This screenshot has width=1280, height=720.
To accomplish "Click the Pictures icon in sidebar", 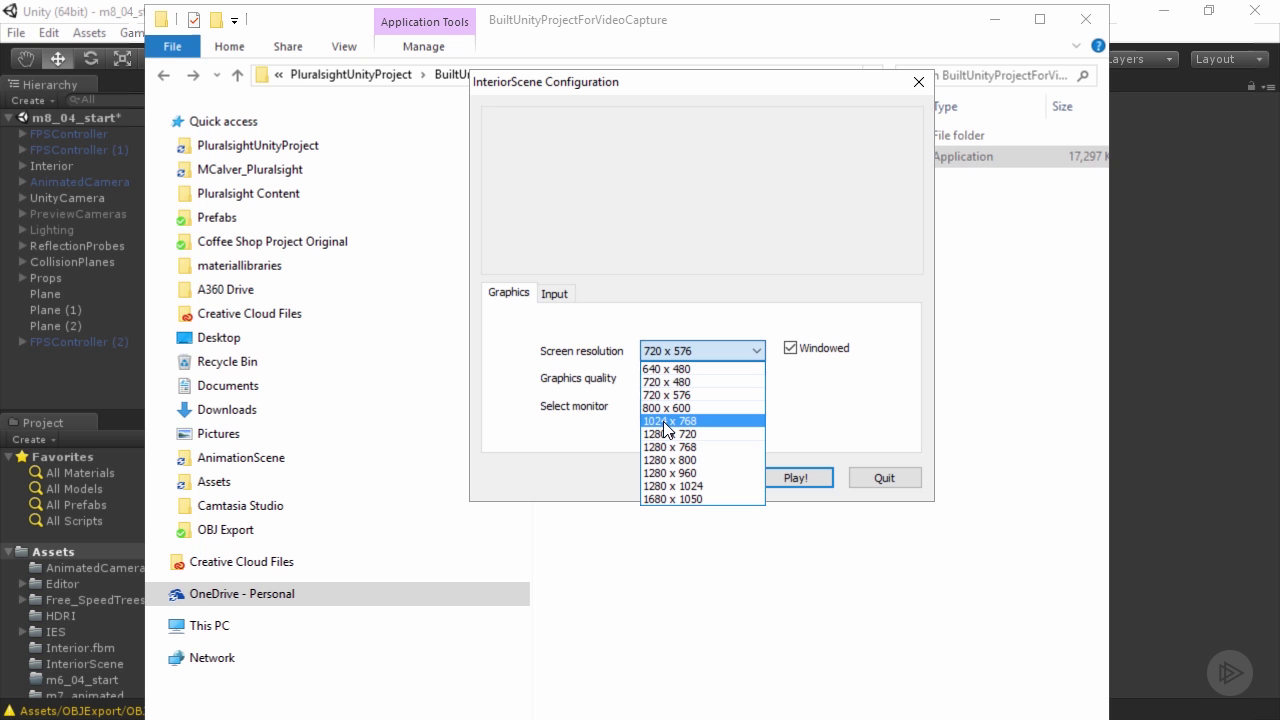I will point(184,434).
